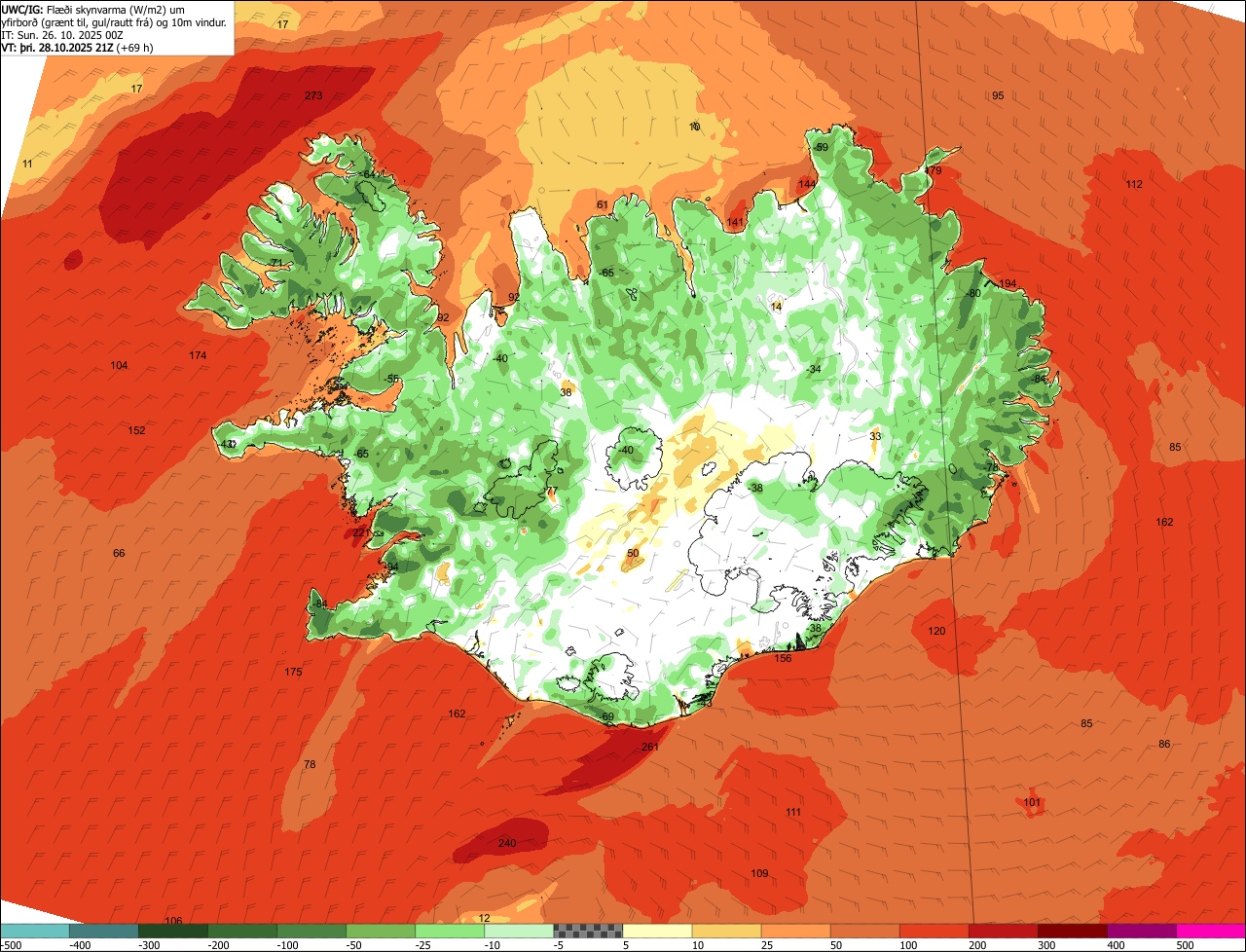Click the 50 value in the central highlands
This screenshot has width=1246, height=952.
pos(633,553)
